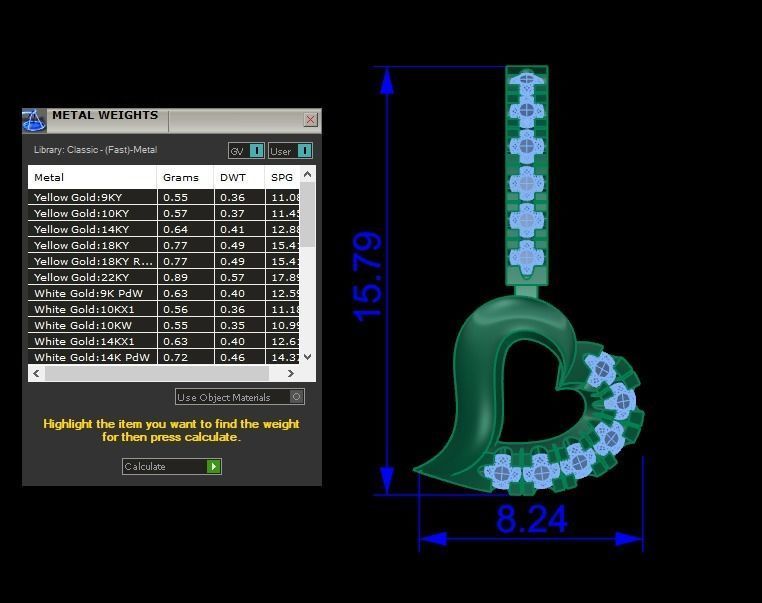Sort by the SPG column header
762x603 pixels.
pos(282,177)
